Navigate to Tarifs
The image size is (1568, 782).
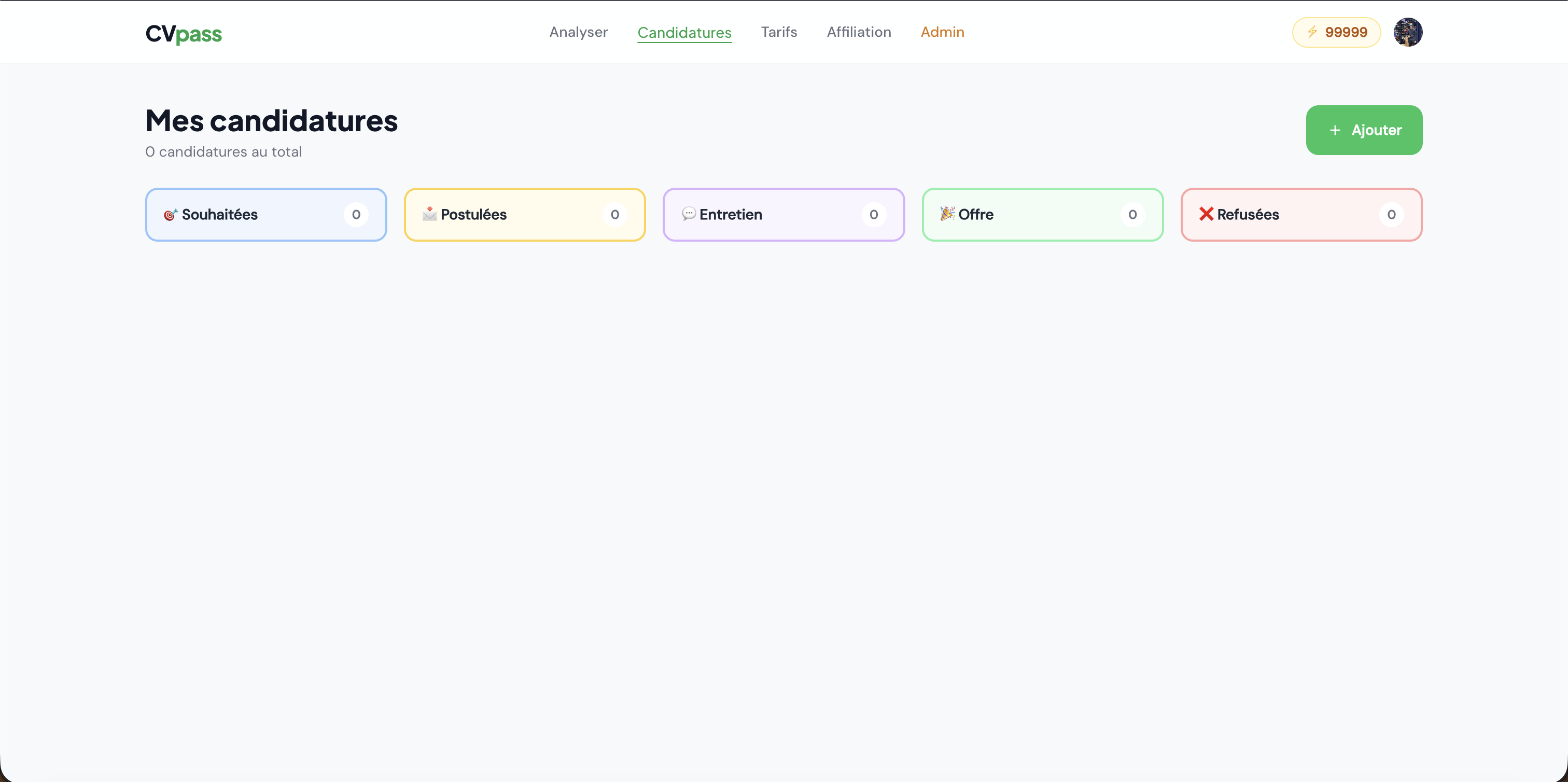778,32
